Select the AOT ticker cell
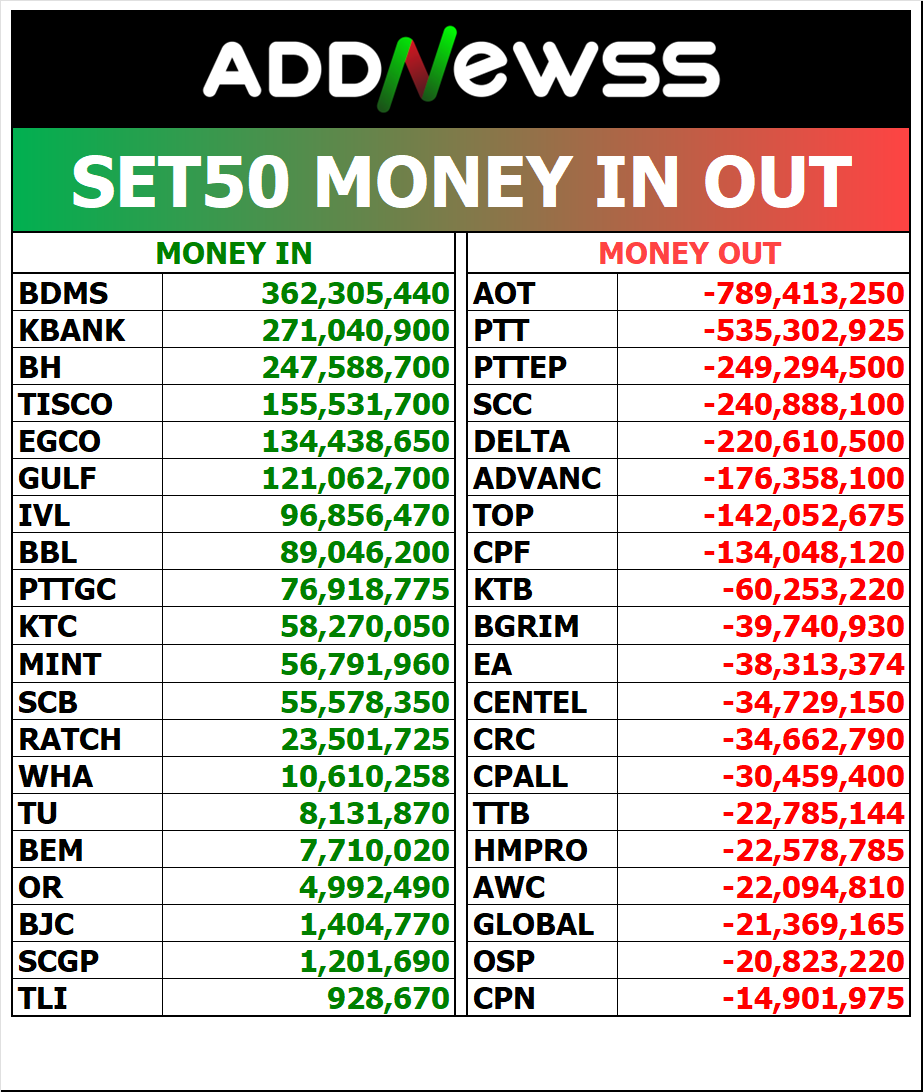The height and width of the screenshot is (1092, 923). [504, 293]
